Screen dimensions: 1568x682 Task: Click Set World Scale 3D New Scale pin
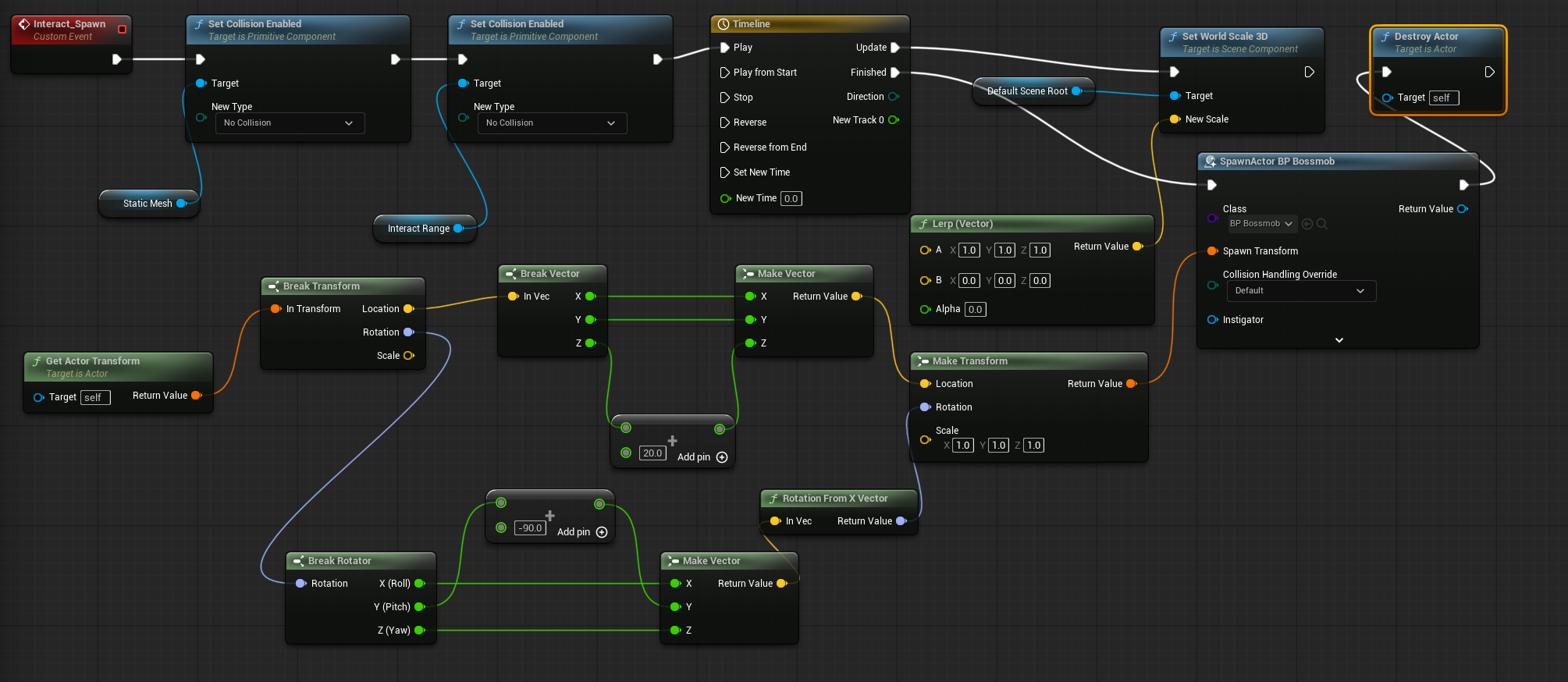point(1175,119)
